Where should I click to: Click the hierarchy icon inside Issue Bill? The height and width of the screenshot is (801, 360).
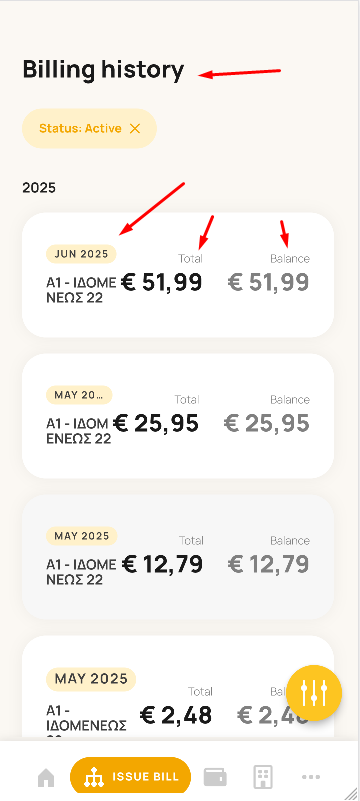point(93,777)
